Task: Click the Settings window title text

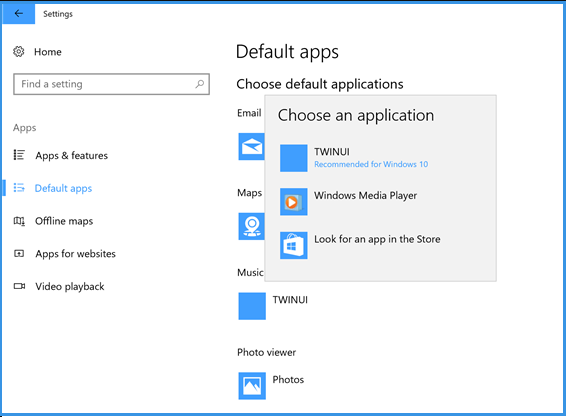Action: point(58,14)
